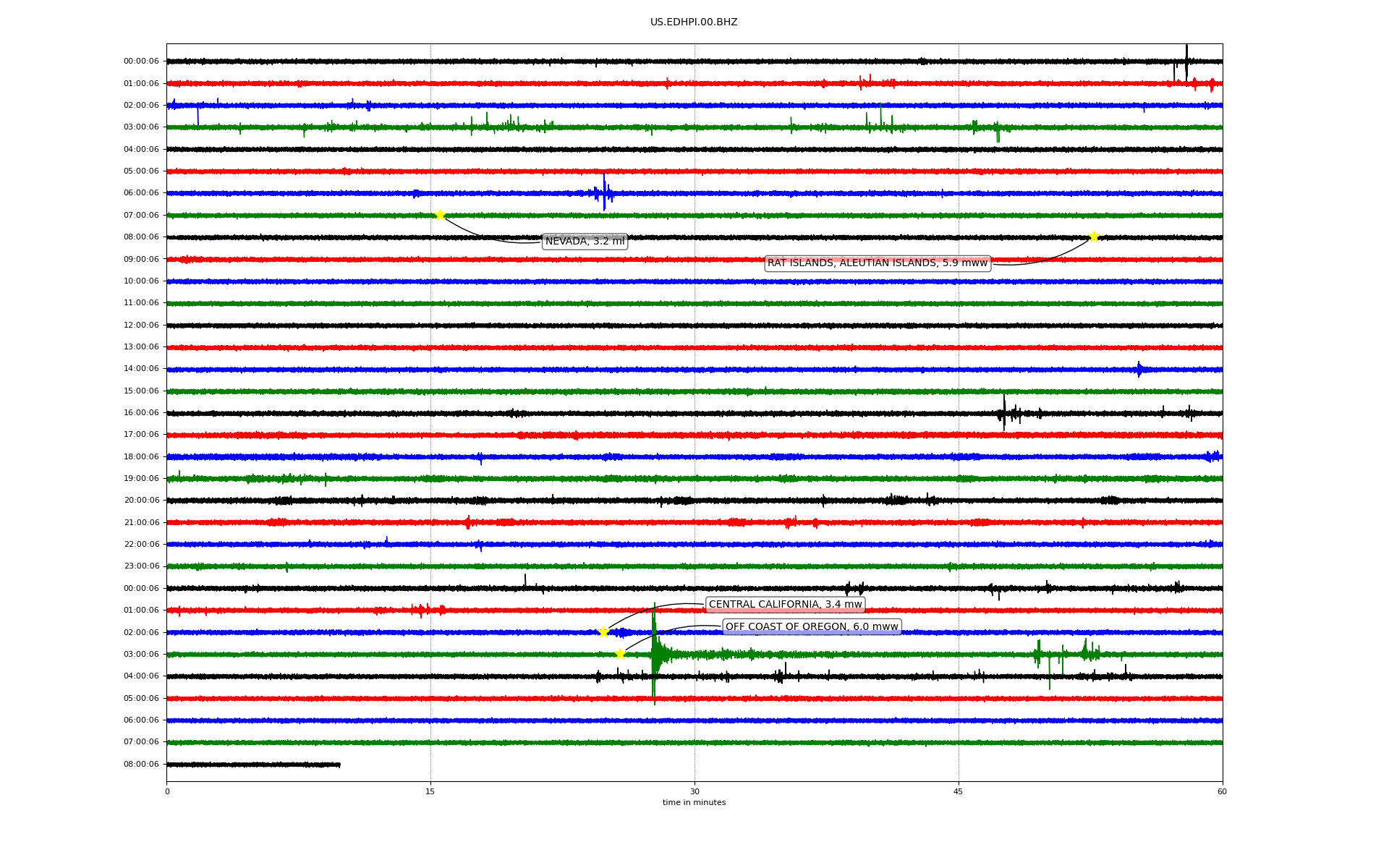Click the 16:00:06 black trace spike
The height and width of the screenshot is (868, 1389).
(x=1003, y=413)
